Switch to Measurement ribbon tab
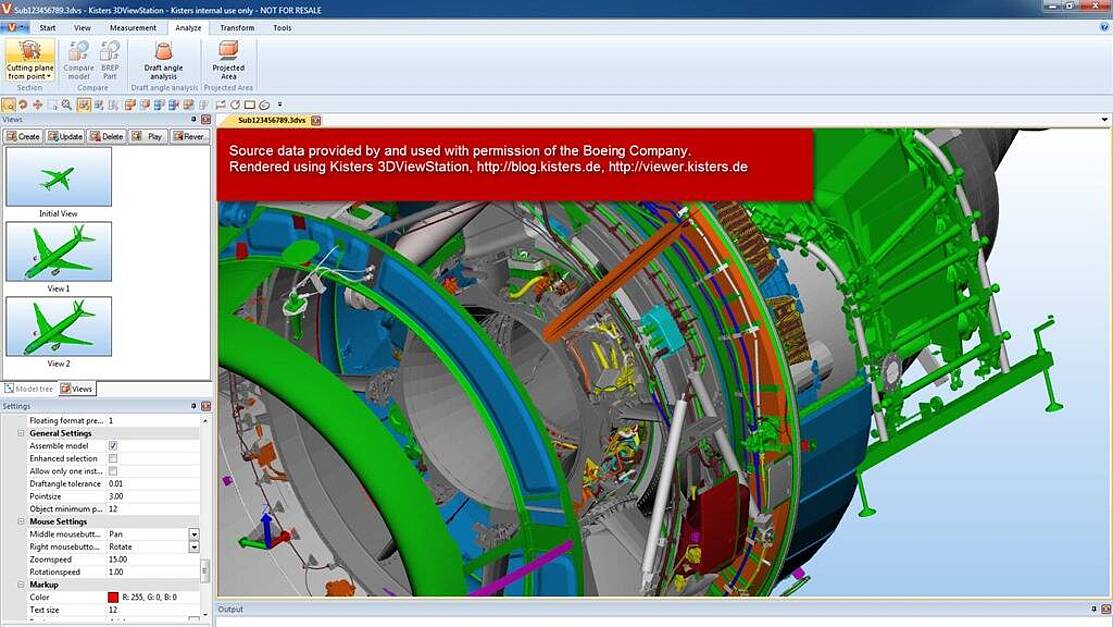Image resolution: width=1113 pixels, height=627 pixels. pos(133,28)
